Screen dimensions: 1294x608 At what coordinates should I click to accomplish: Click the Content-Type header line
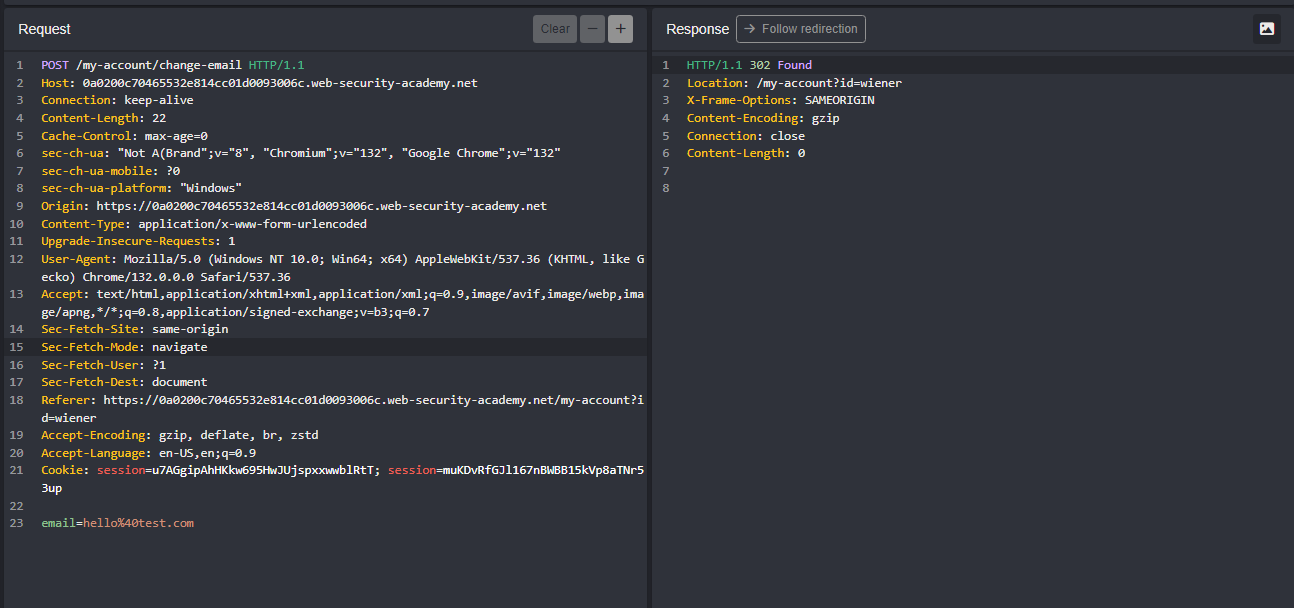[203, 224]
